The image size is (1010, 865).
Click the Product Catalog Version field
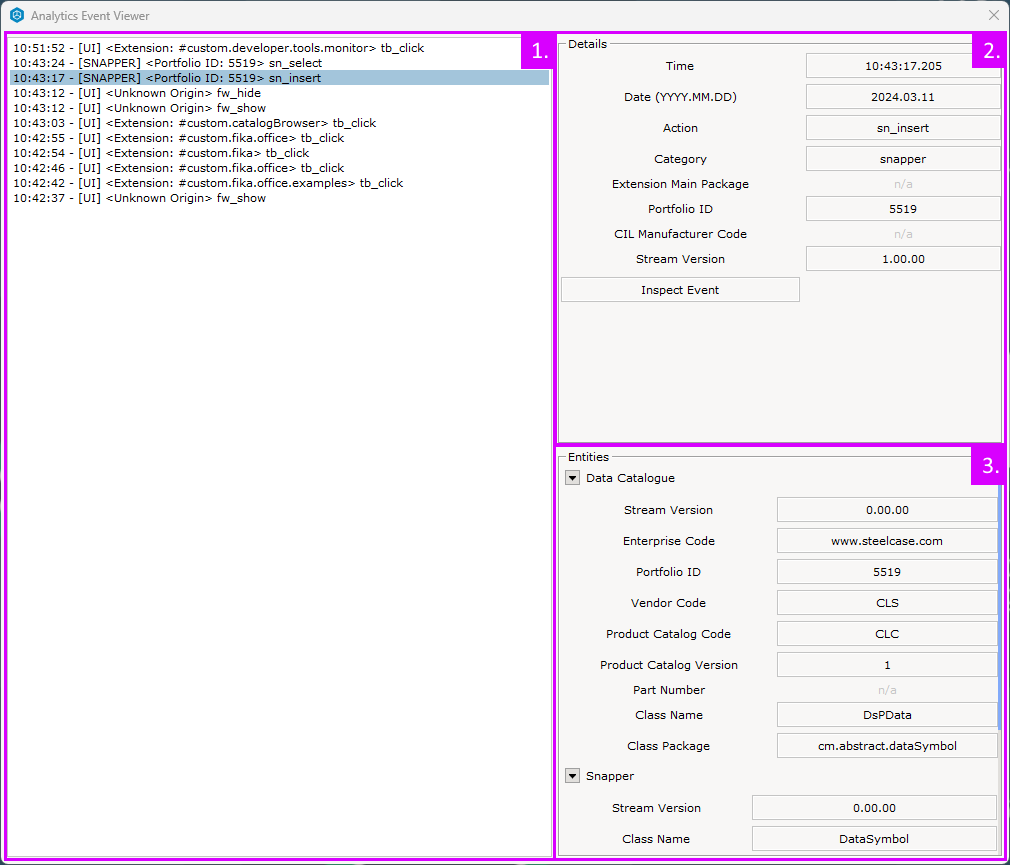point(887,664)
